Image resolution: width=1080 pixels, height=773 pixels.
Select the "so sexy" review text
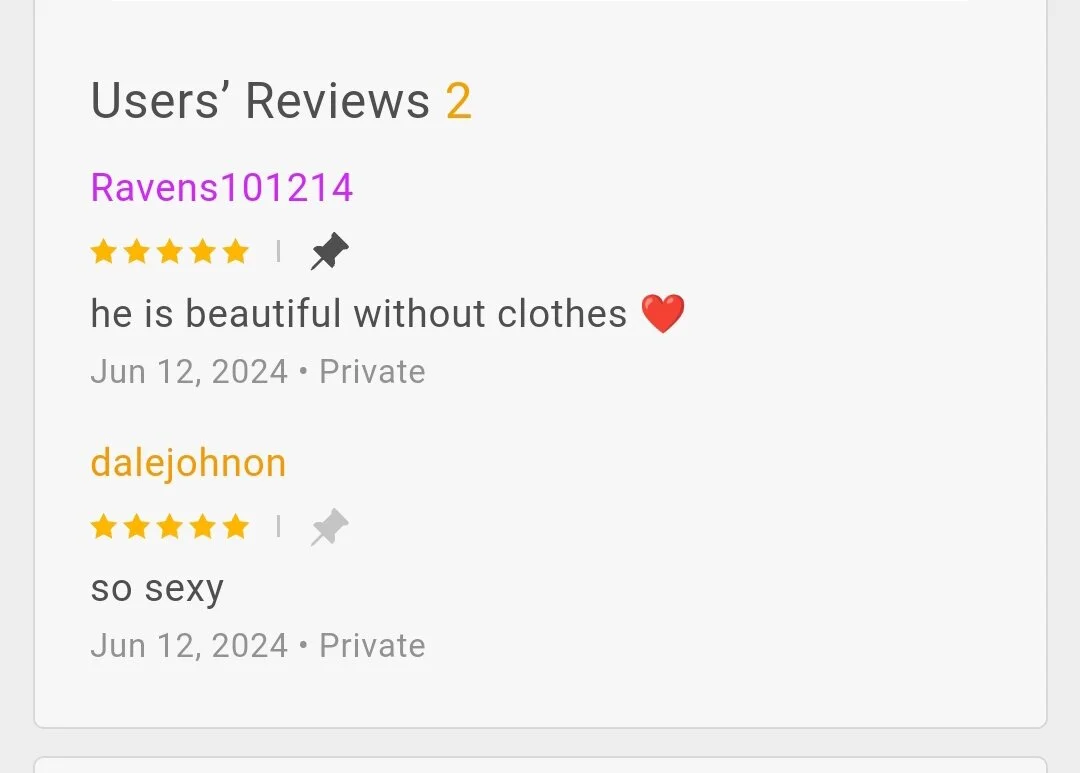coord(157,589)
